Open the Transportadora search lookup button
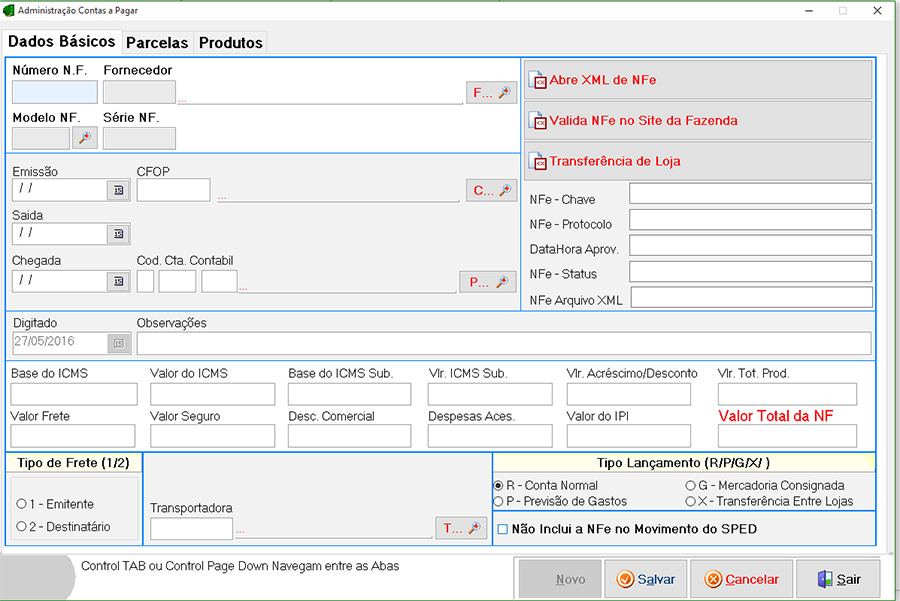Viewport: 900px width, 601px height. pyautogui.click(x=461, y=529)
